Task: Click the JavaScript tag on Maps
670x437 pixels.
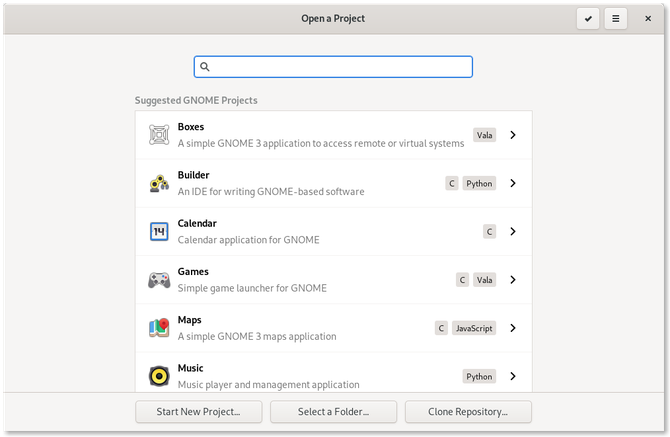Action: click(474, 328)
